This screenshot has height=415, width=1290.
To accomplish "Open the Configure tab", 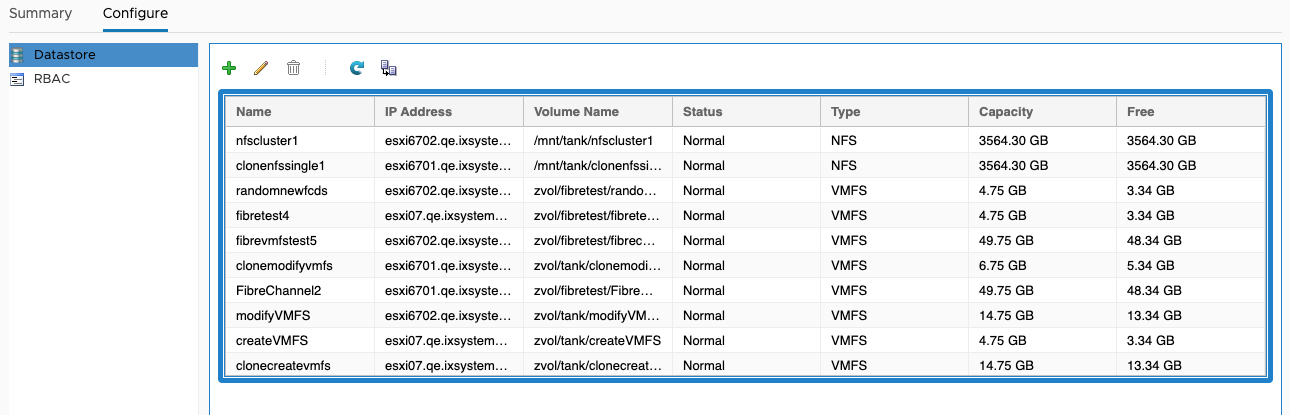I will click(x=135, y=14).
